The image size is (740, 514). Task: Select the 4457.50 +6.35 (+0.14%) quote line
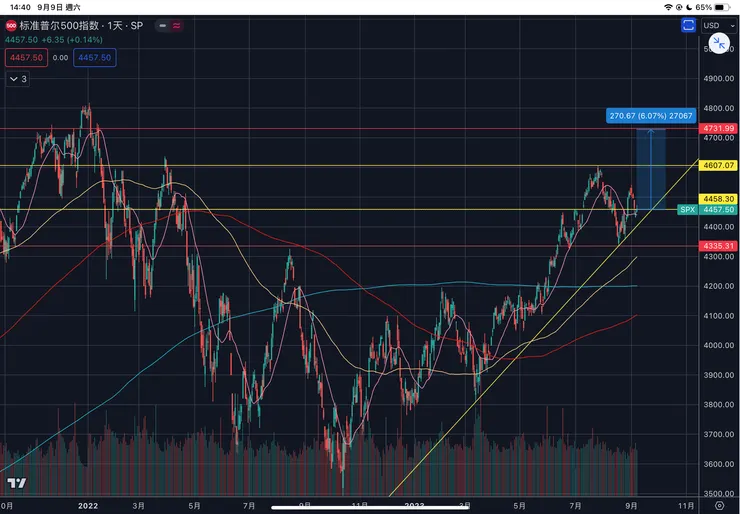(54, 40)
